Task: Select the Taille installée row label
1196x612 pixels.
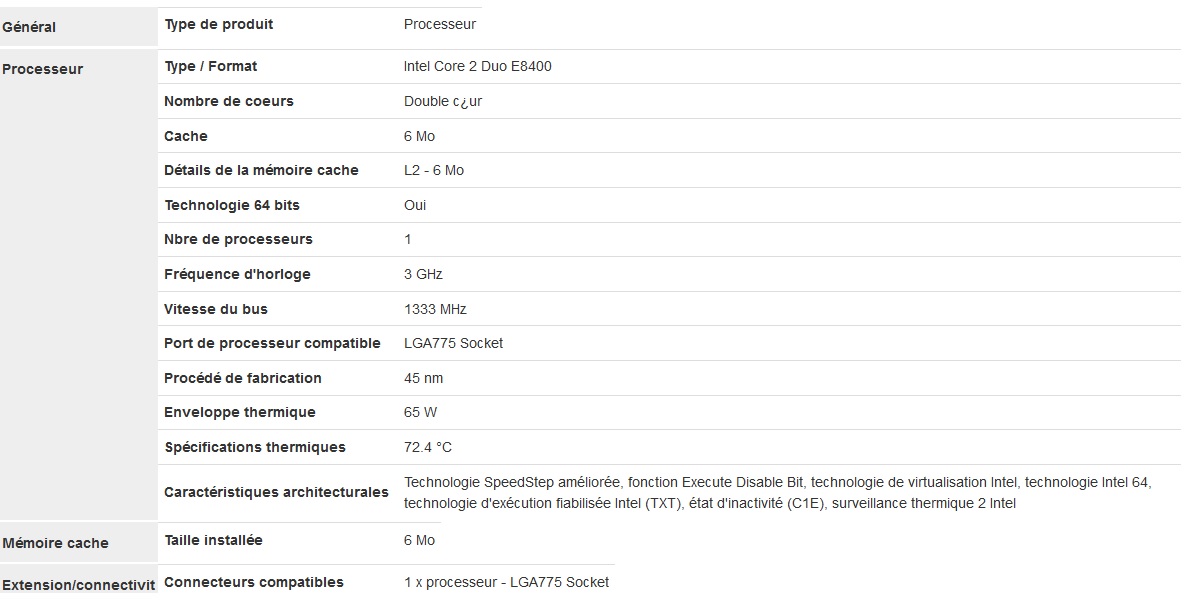Action: click(213, 540)
